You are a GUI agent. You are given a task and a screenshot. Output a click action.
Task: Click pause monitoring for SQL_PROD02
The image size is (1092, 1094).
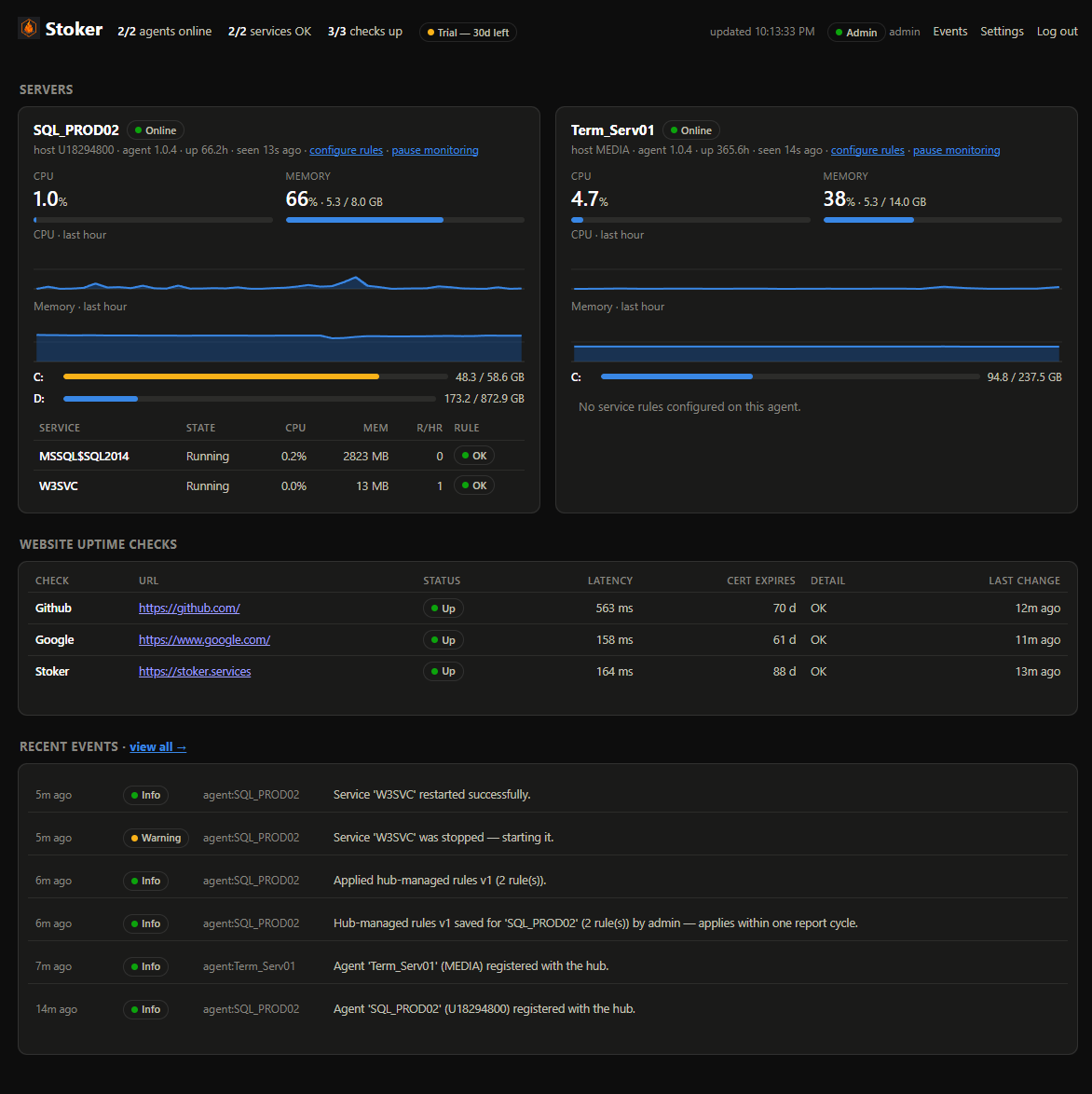pos(435,150)
